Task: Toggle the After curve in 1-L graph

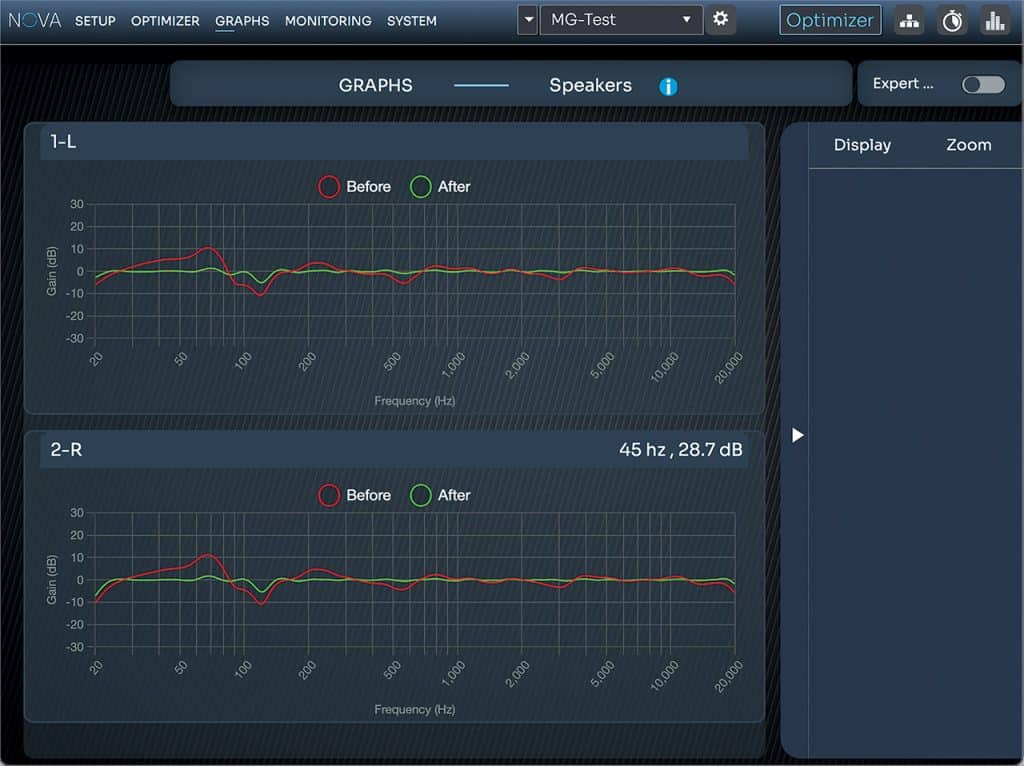Action: tap(453, 187)
